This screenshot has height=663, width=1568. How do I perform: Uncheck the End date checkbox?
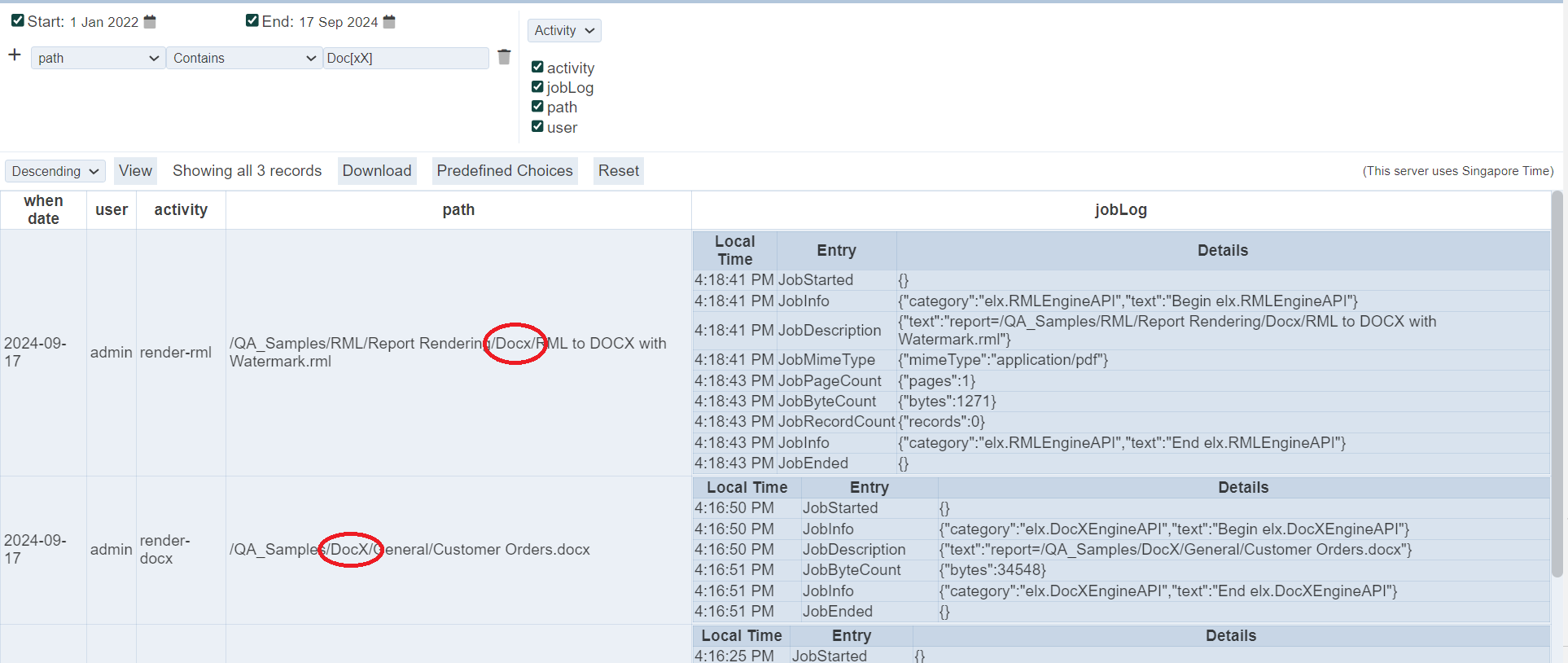(252, 20)
